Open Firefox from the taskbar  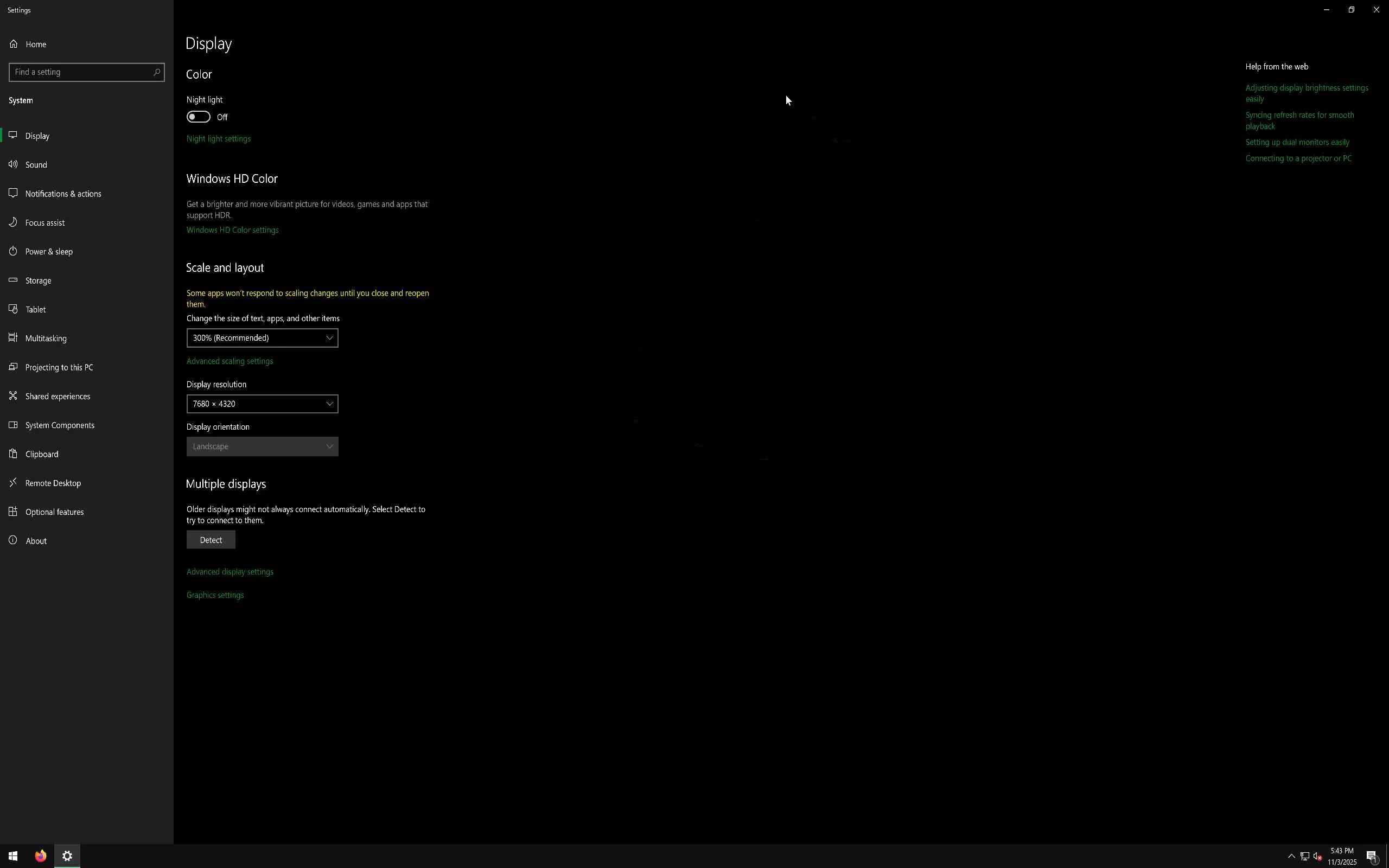(40, 856)
